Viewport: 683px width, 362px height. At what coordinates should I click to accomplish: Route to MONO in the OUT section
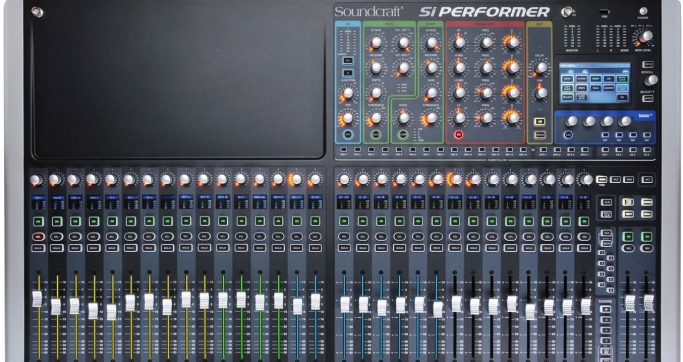coord(540,135)
